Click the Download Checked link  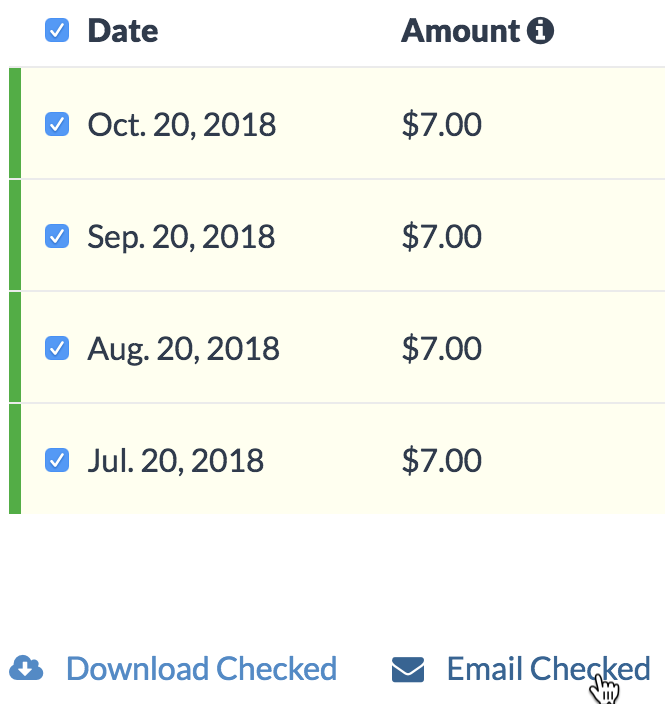pos(201,668)
